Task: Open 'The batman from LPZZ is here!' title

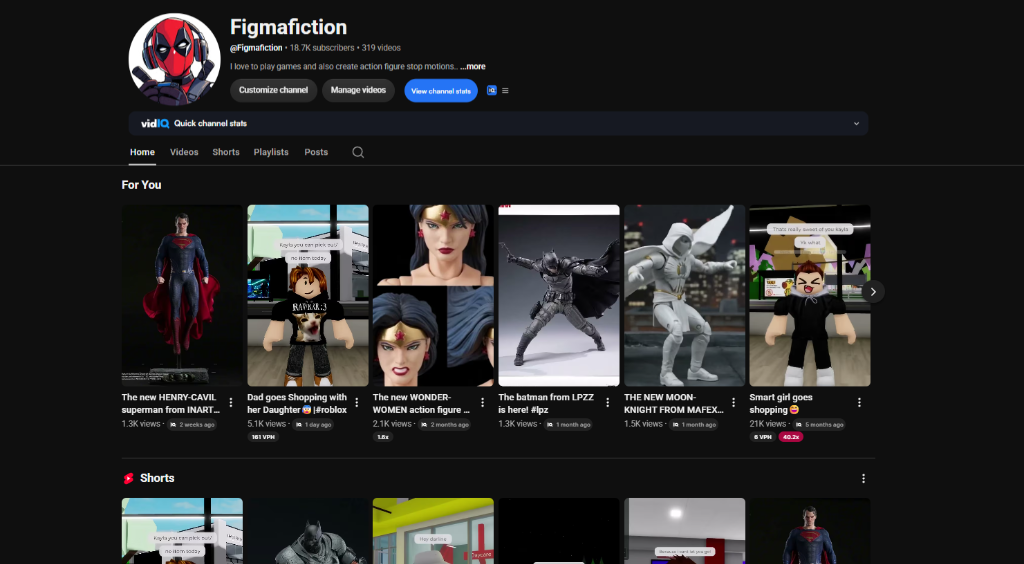Action: [546, 403]
